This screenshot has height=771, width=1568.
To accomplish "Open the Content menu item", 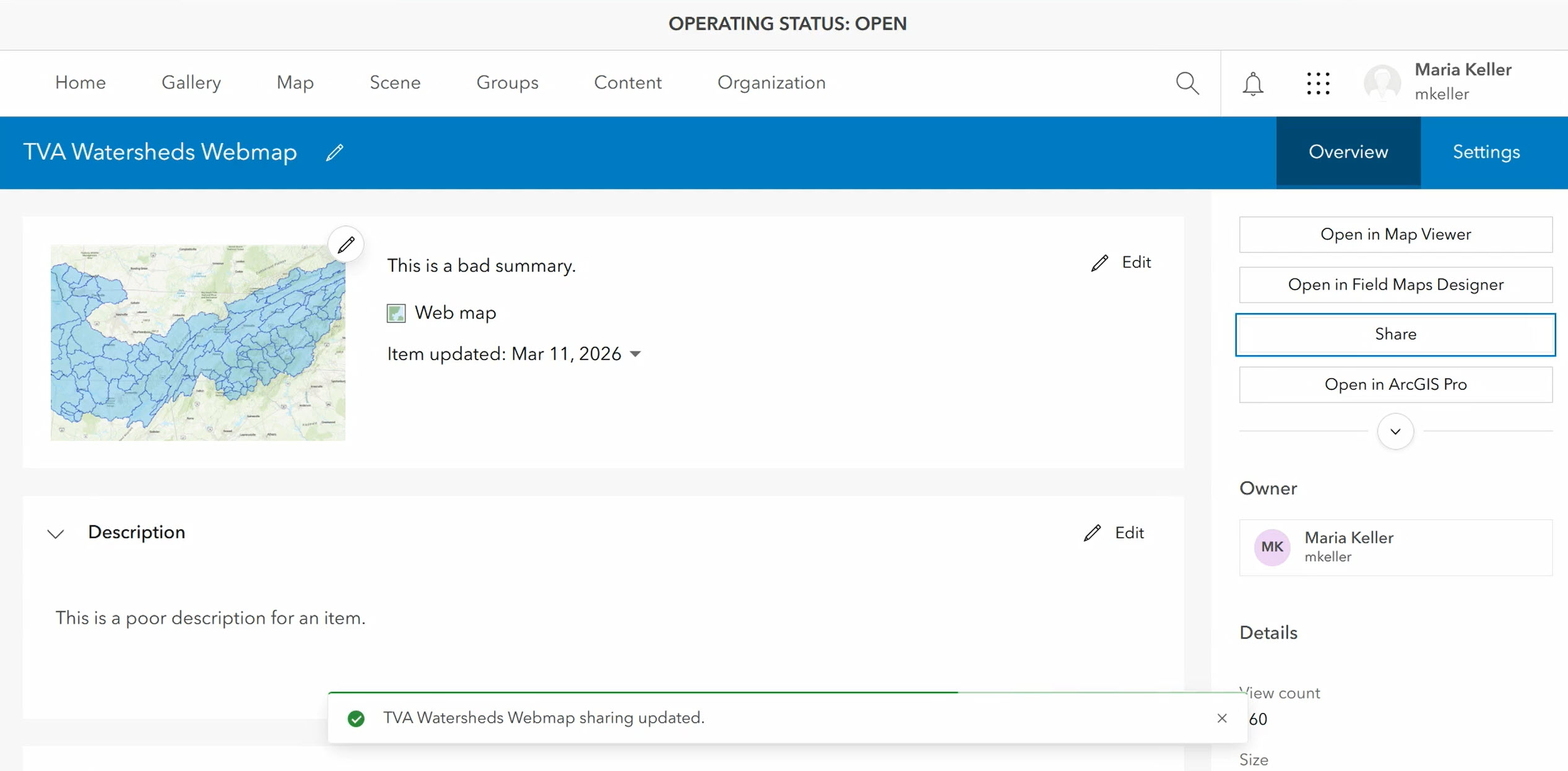I will coord(627,83).
